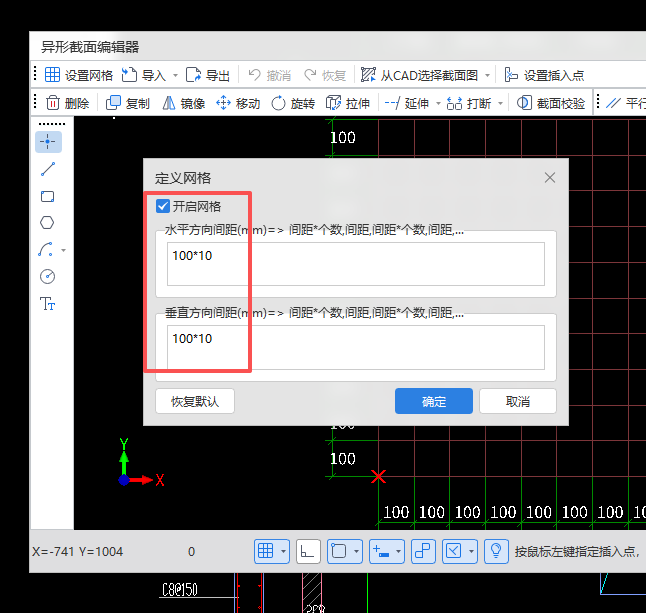The width and height of the screenshot is (646, 613).
Task: Select the 移动 move tool
Action: (238, 103)
